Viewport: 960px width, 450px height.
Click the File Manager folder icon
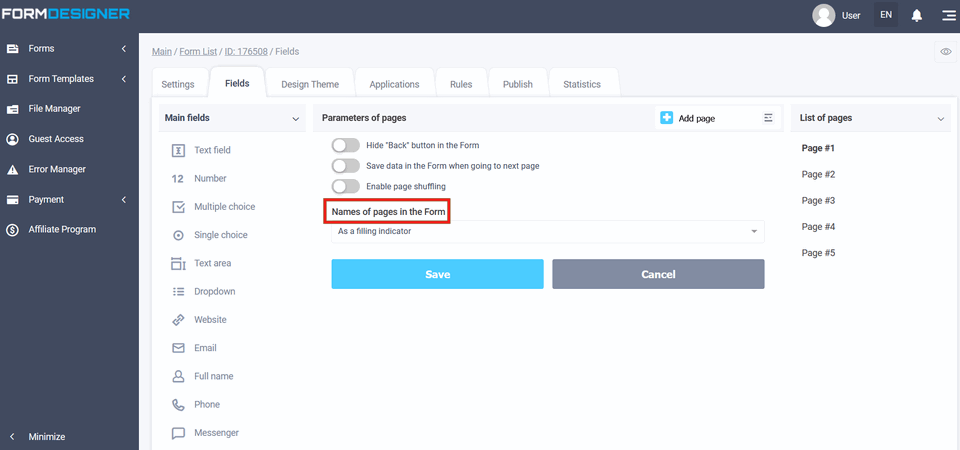[x=12, y=109]
